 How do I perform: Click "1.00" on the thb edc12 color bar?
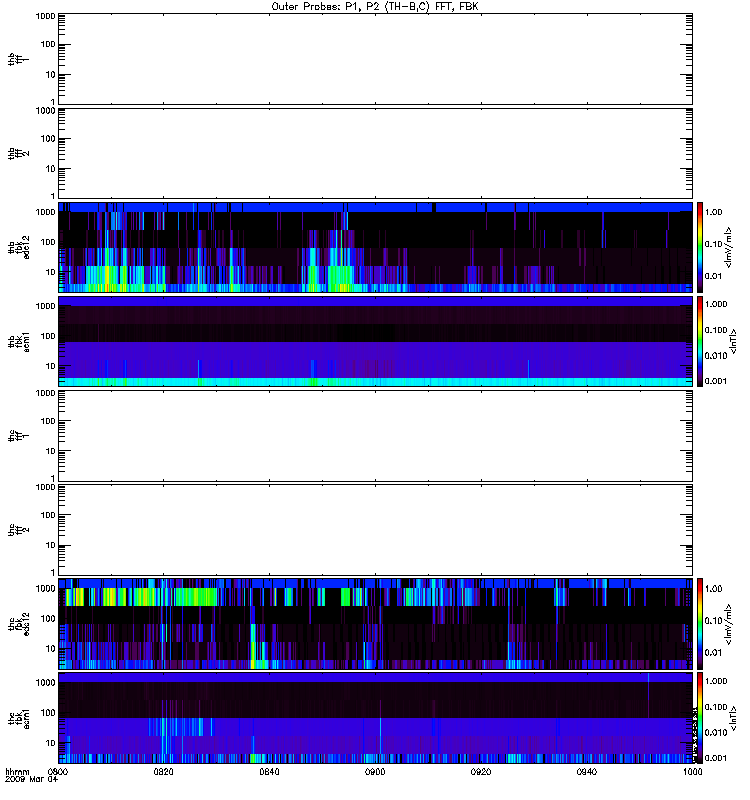[714, 212]
